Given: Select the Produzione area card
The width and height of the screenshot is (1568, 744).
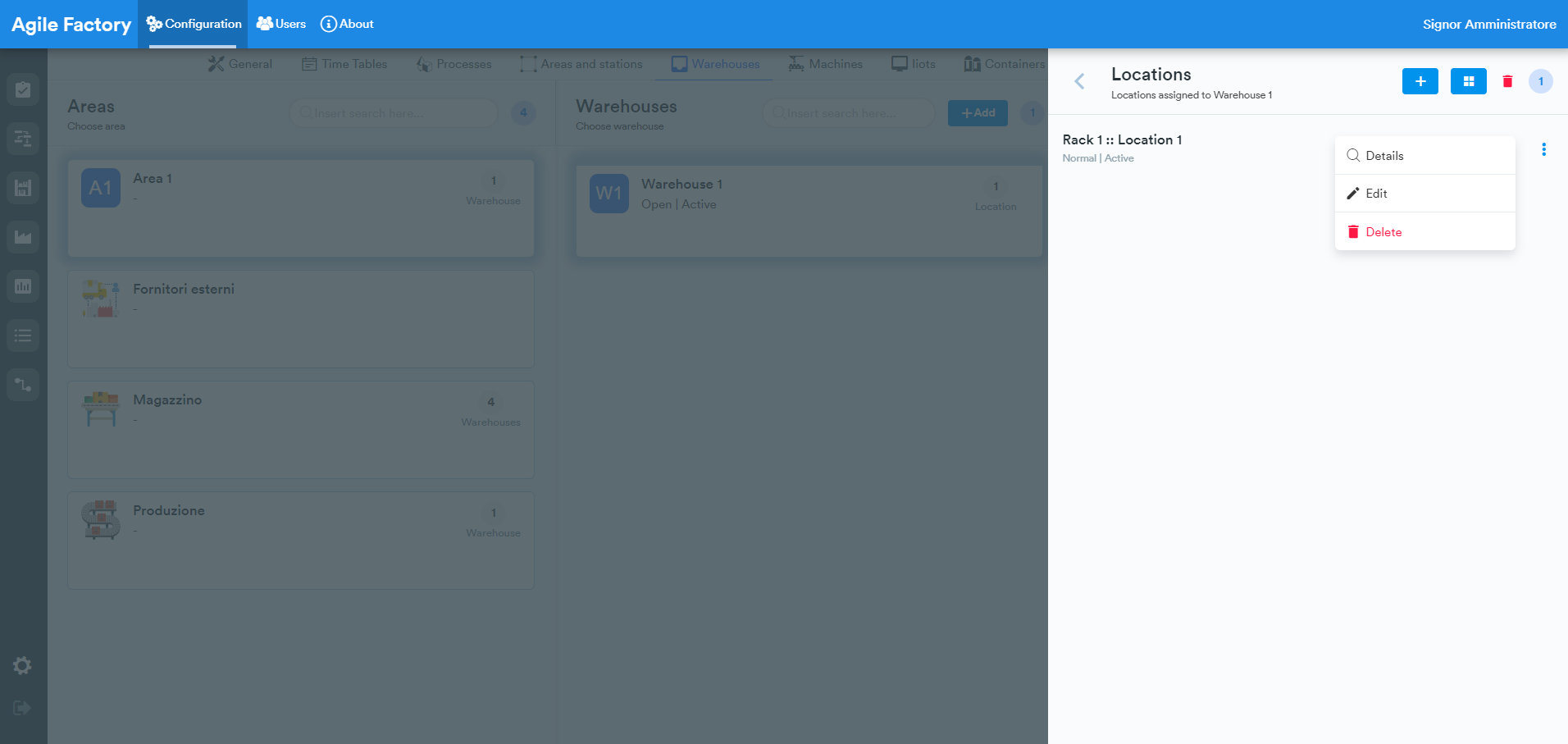Looking at the screenshot, I should pos(301,541).
